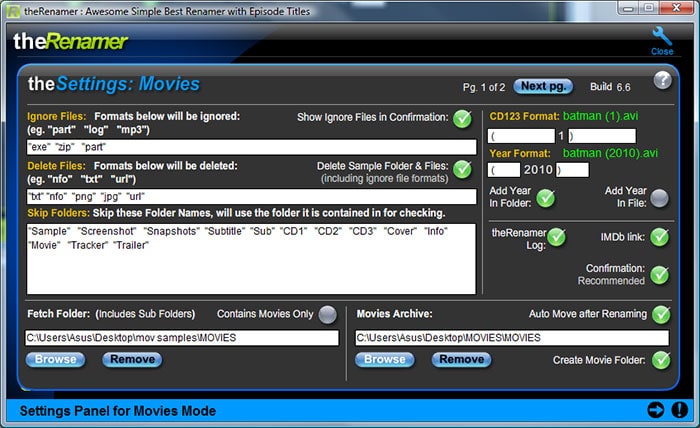700x428 pixels.
Task: Click the 'Ignore Files:' label
Action: [57, 116]
